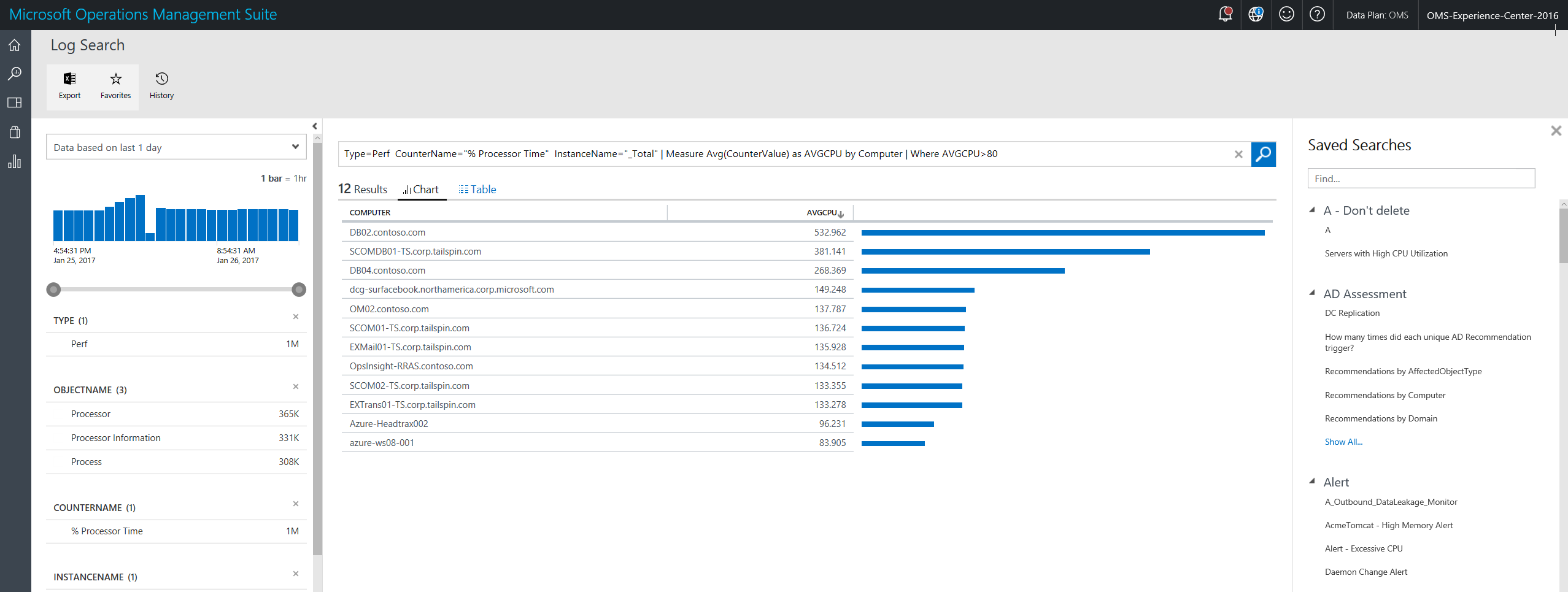Run the query with the blue search button
Viewport: 1568px width, 592px height.
(x=1264, y=154)
